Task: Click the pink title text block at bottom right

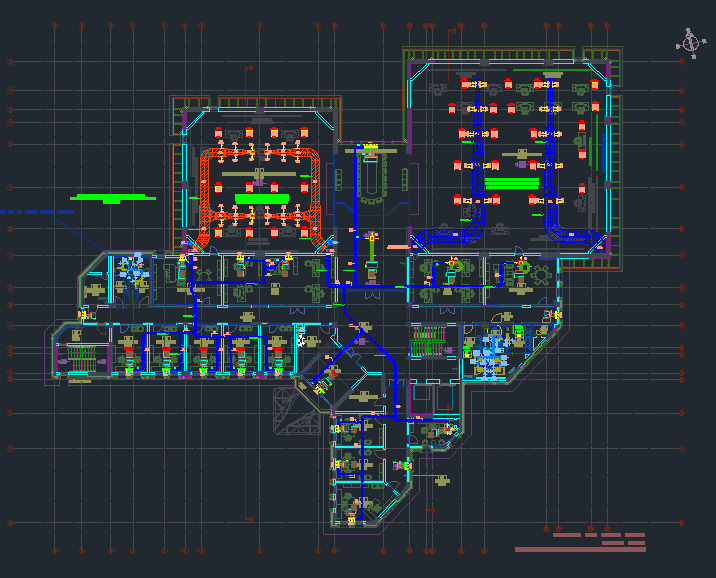Action: pyautogui.click(x=581, y=548)
